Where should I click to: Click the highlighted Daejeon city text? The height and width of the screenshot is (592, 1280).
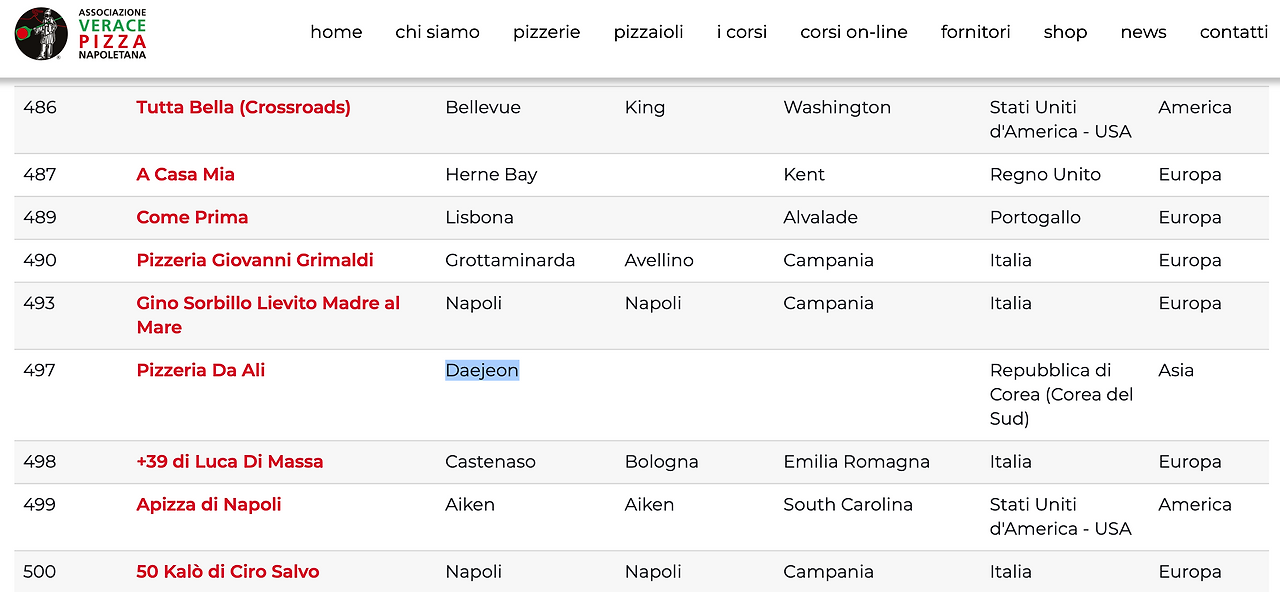pyautogui.click(x=482, y=370)
